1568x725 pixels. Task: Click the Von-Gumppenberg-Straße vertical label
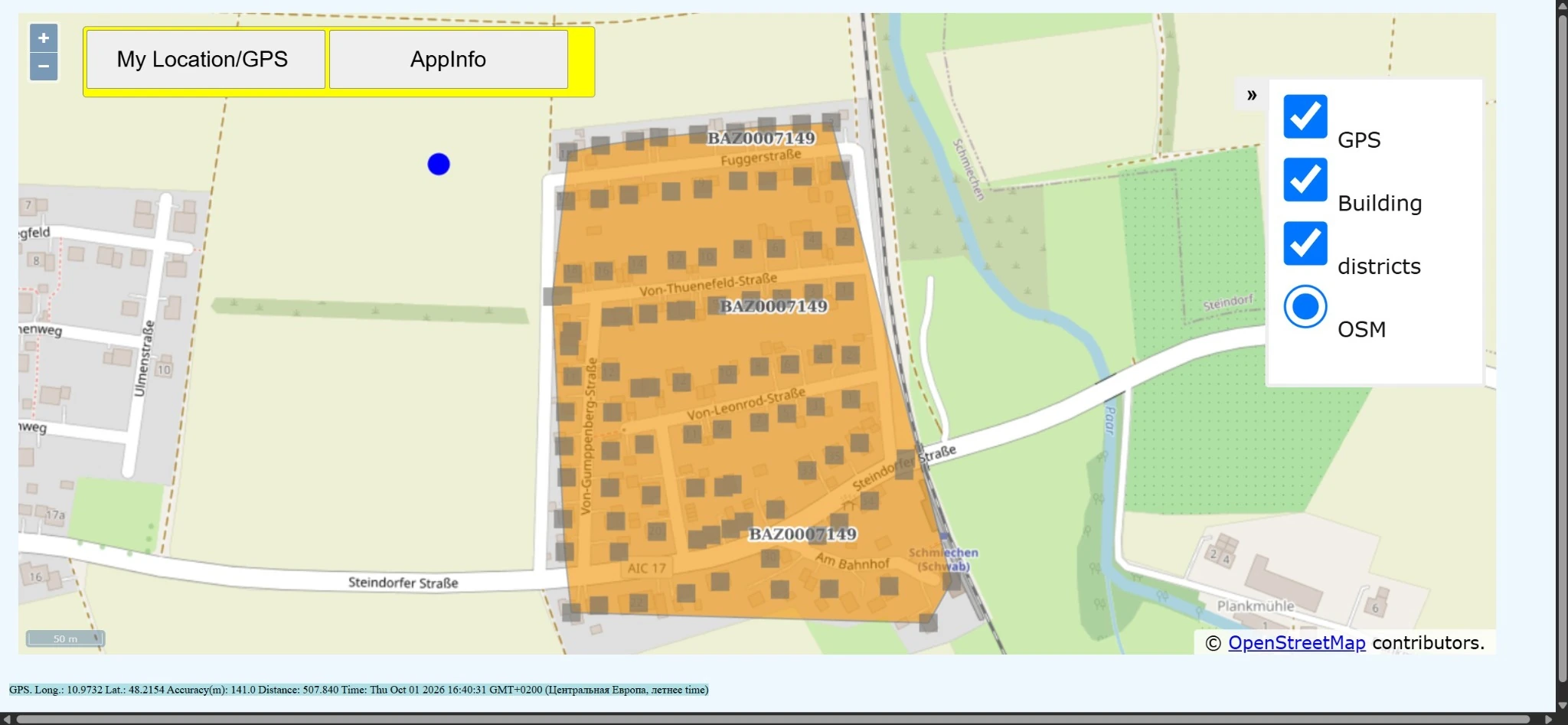coord(588,436)
